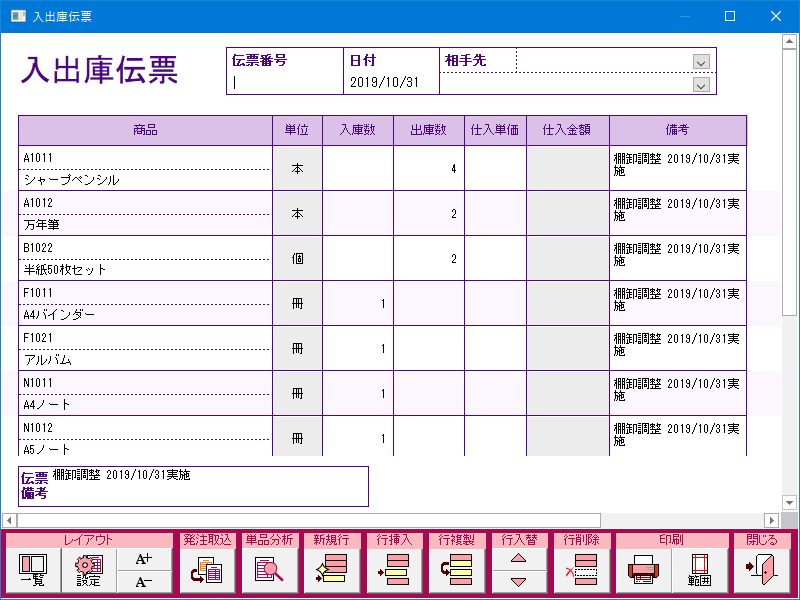Insert a row using 行挿入
The height and width of the screenshot is (600, 800).
point(392,571)
